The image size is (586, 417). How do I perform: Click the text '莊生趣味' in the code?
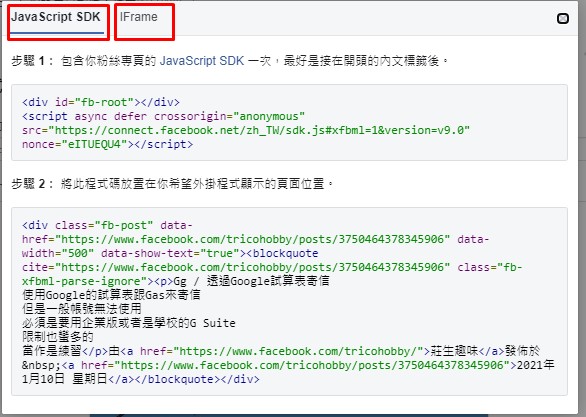pos(454,351)
